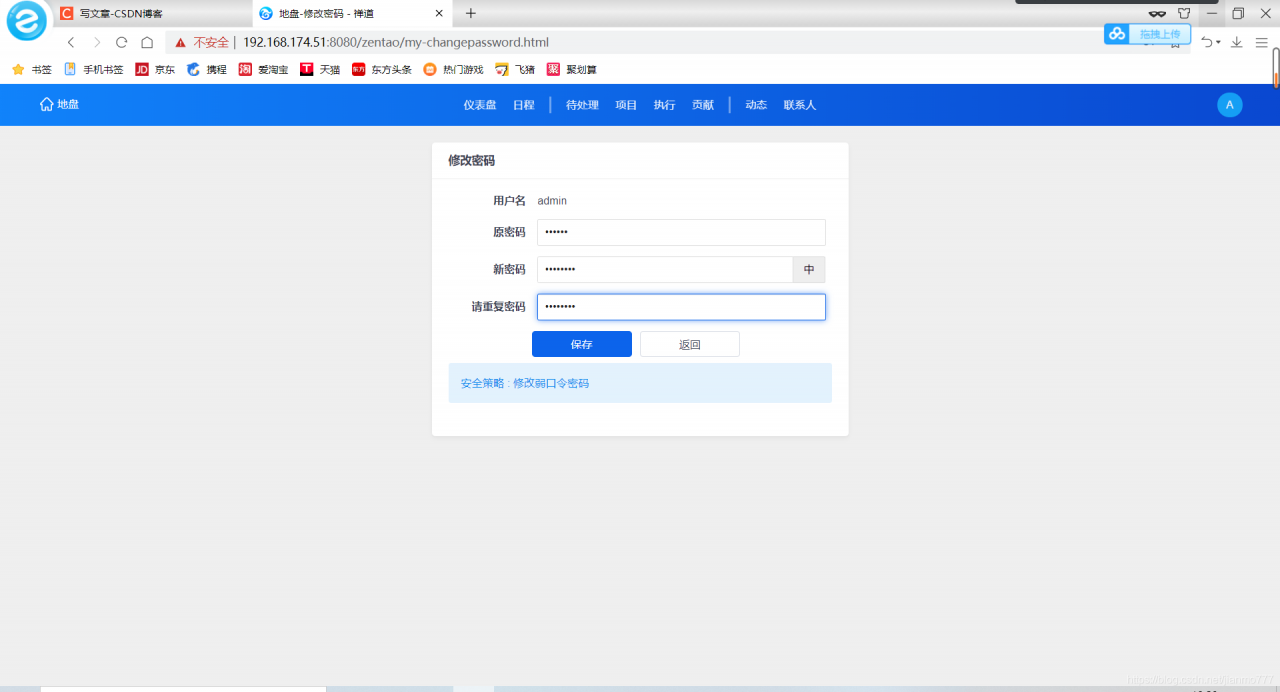Open the browser hamburger menu
This screenshot has height=692, width=1280.
coord(1262,42)
